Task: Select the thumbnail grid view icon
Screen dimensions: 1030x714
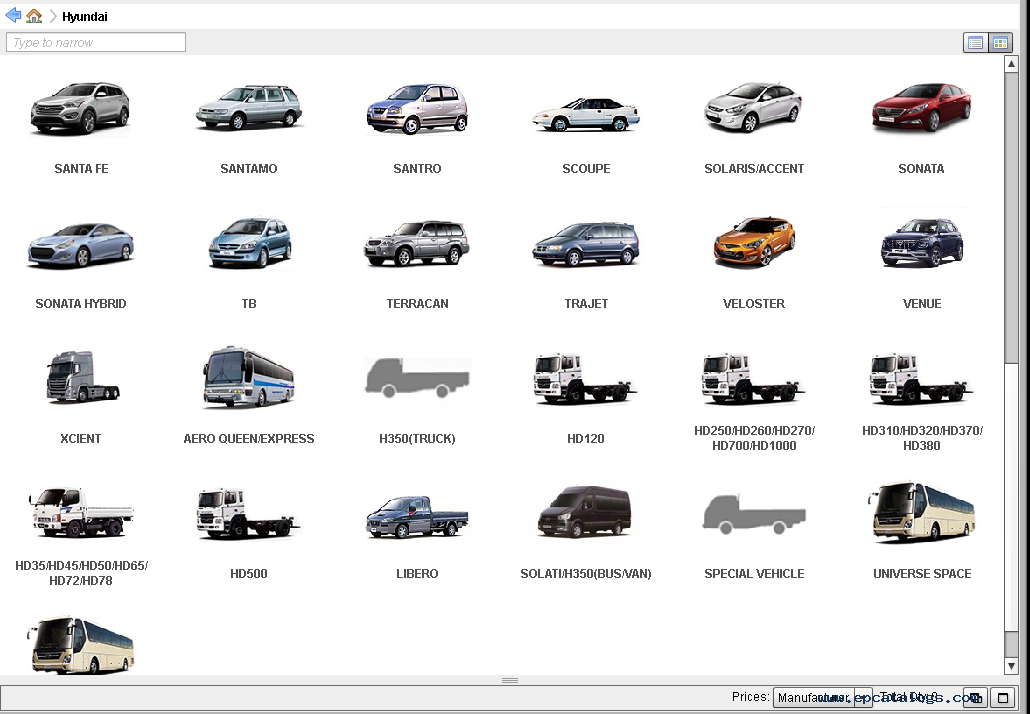Action: (1000, 42)
